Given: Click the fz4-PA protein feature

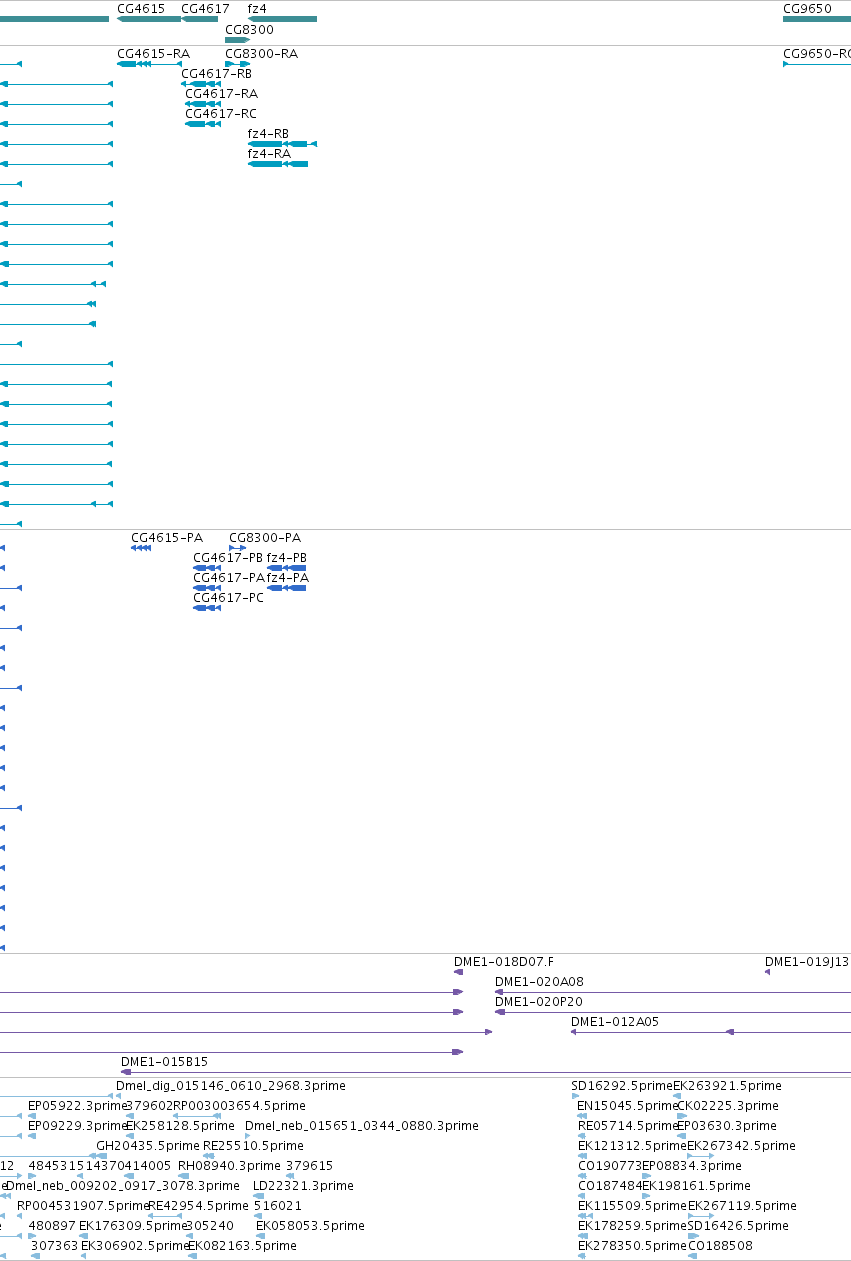Looking at the screenshot, I should pos(286,588).
